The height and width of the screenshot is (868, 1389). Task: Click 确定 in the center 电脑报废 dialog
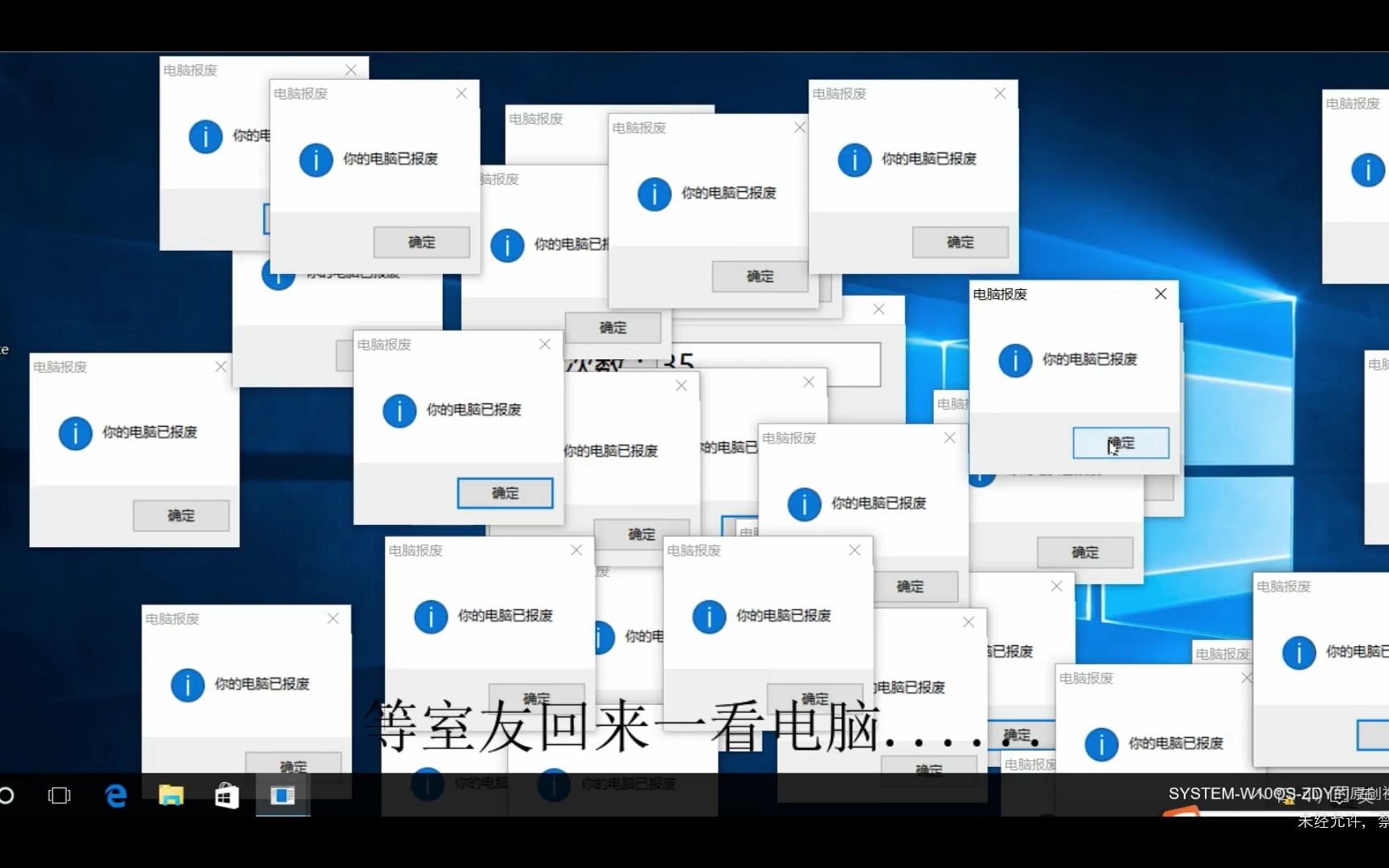[505, 493]
